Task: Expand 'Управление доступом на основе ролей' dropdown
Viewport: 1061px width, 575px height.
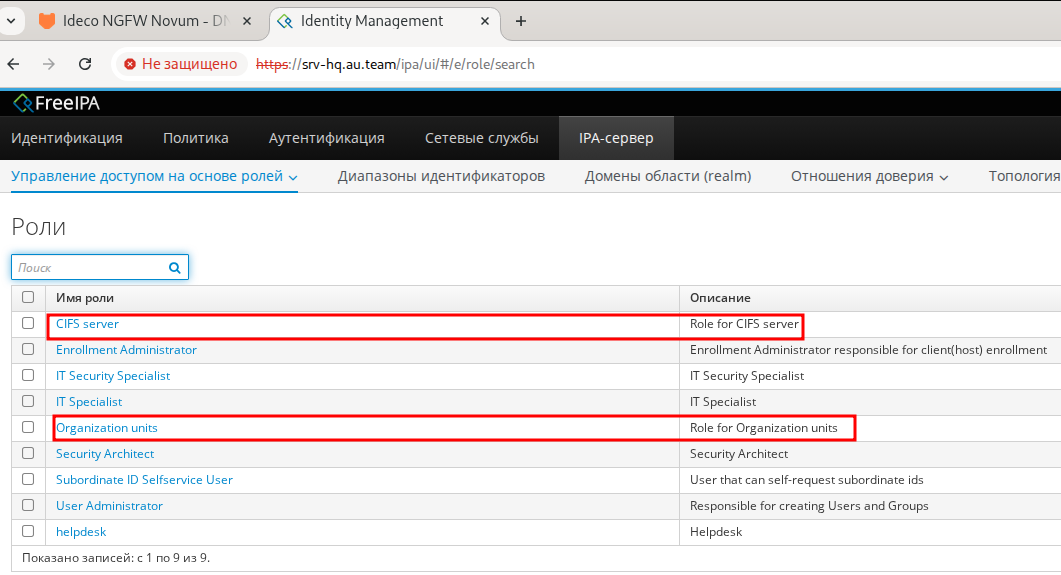Action: (x=155, y=176)
